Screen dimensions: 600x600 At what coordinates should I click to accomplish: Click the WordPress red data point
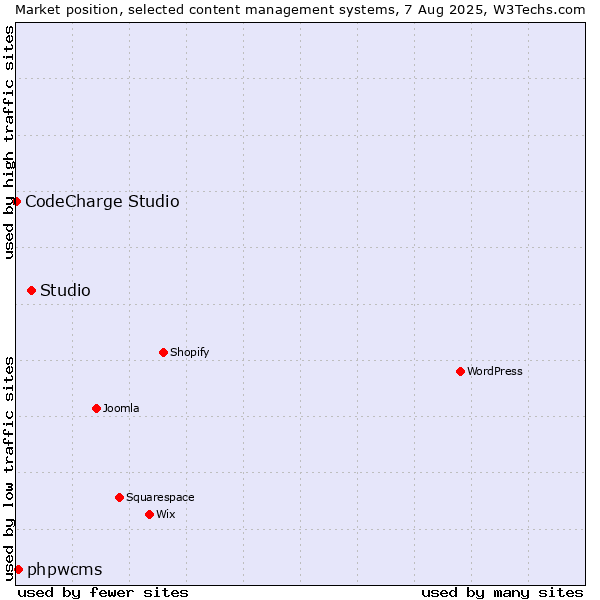tap(460, 371)
